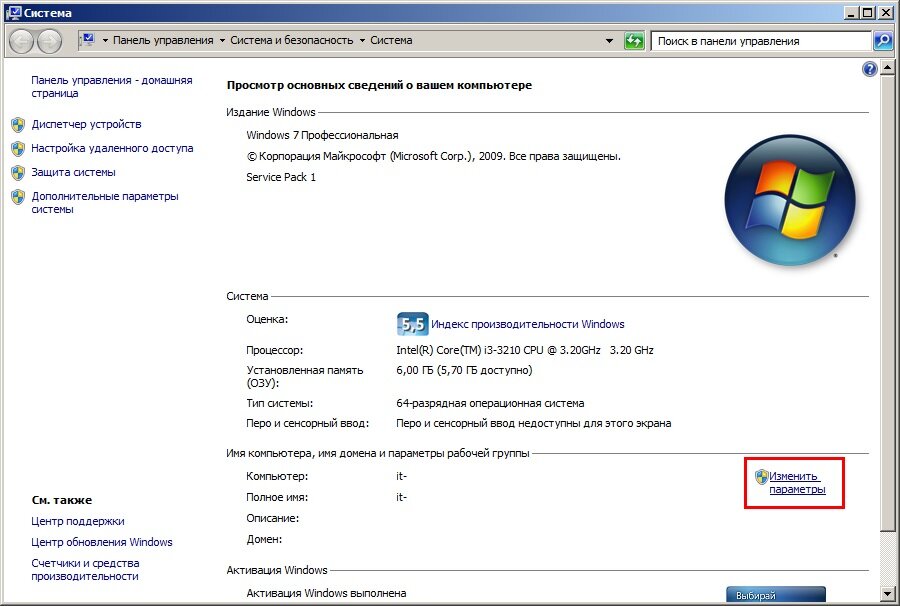Click the Back navigation arrow button
This screenshot has height=606, width=900.
pyautogui.click(x=21, y=41)
